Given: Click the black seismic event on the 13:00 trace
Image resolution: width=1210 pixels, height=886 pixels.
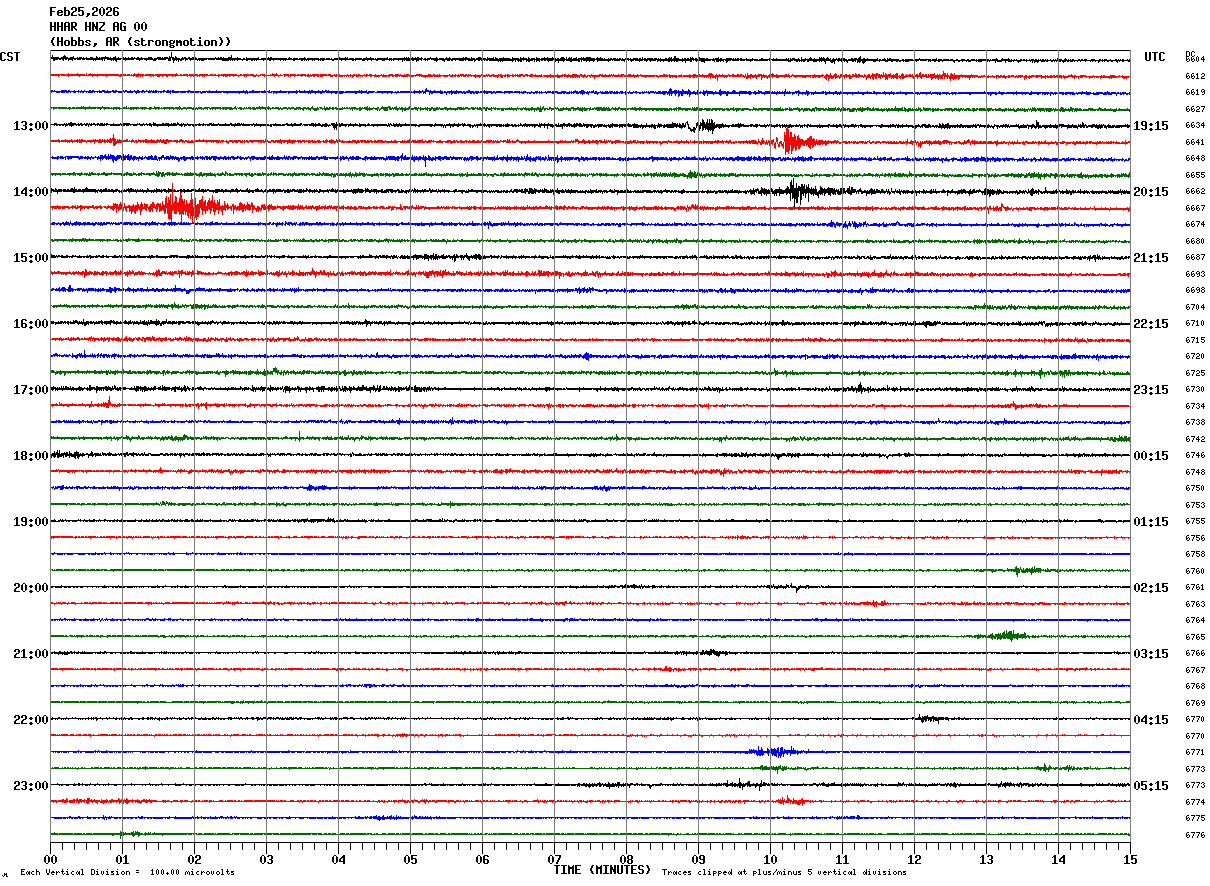Looking at the screenshot, I should (702, 126).
